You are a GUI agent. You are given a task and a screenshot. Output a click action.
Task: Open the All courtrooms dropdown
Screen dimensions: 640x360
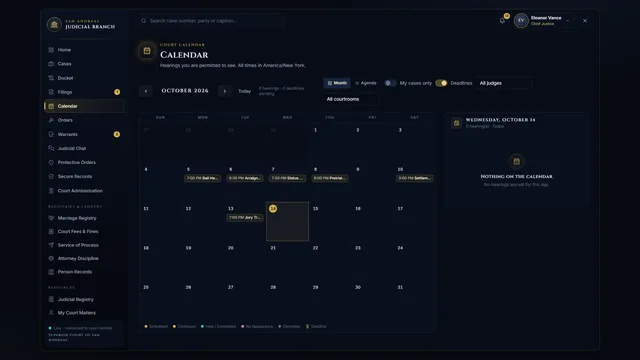350,99
